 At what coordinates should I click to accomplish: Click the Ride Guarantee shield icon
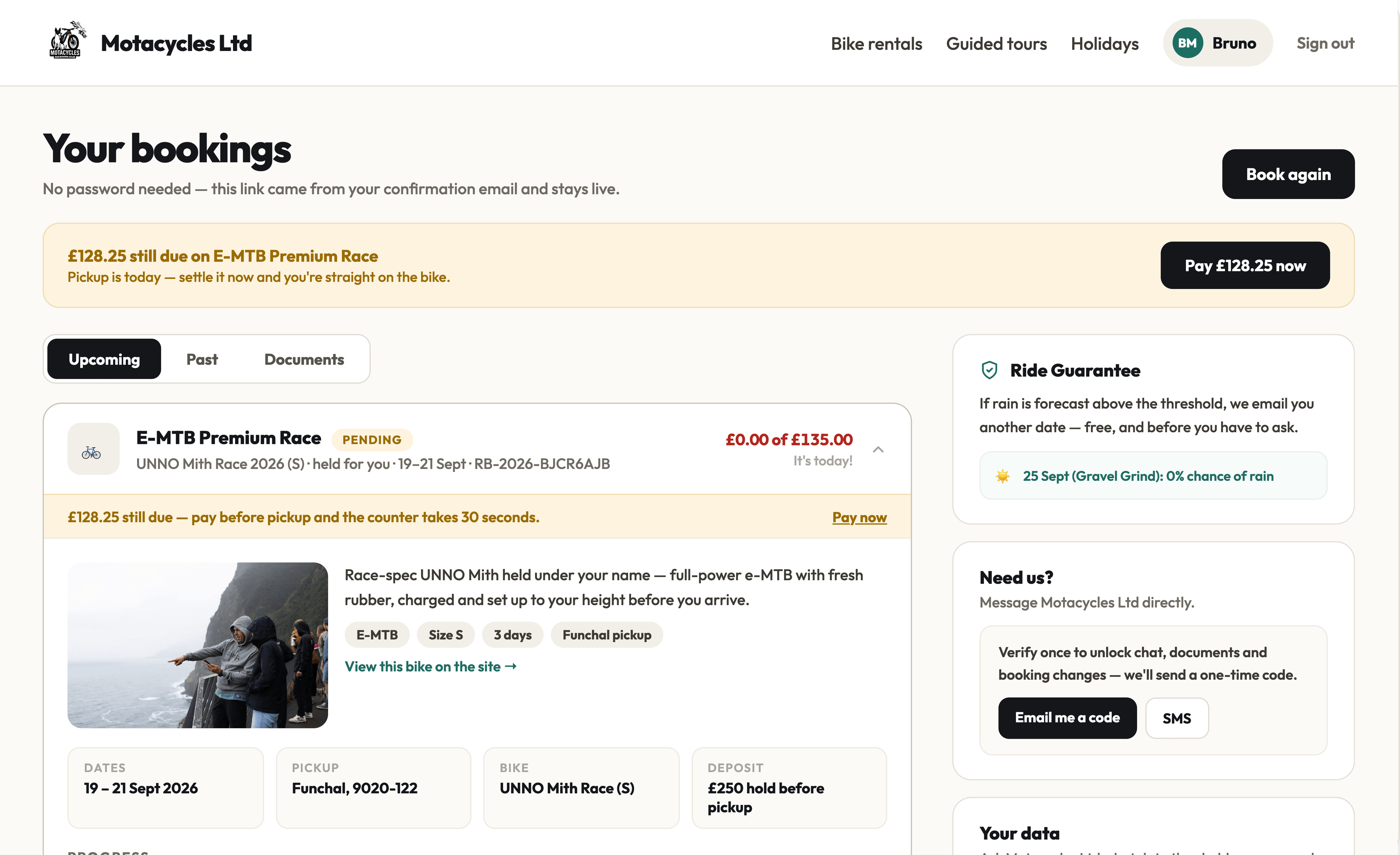coord(989,370)
